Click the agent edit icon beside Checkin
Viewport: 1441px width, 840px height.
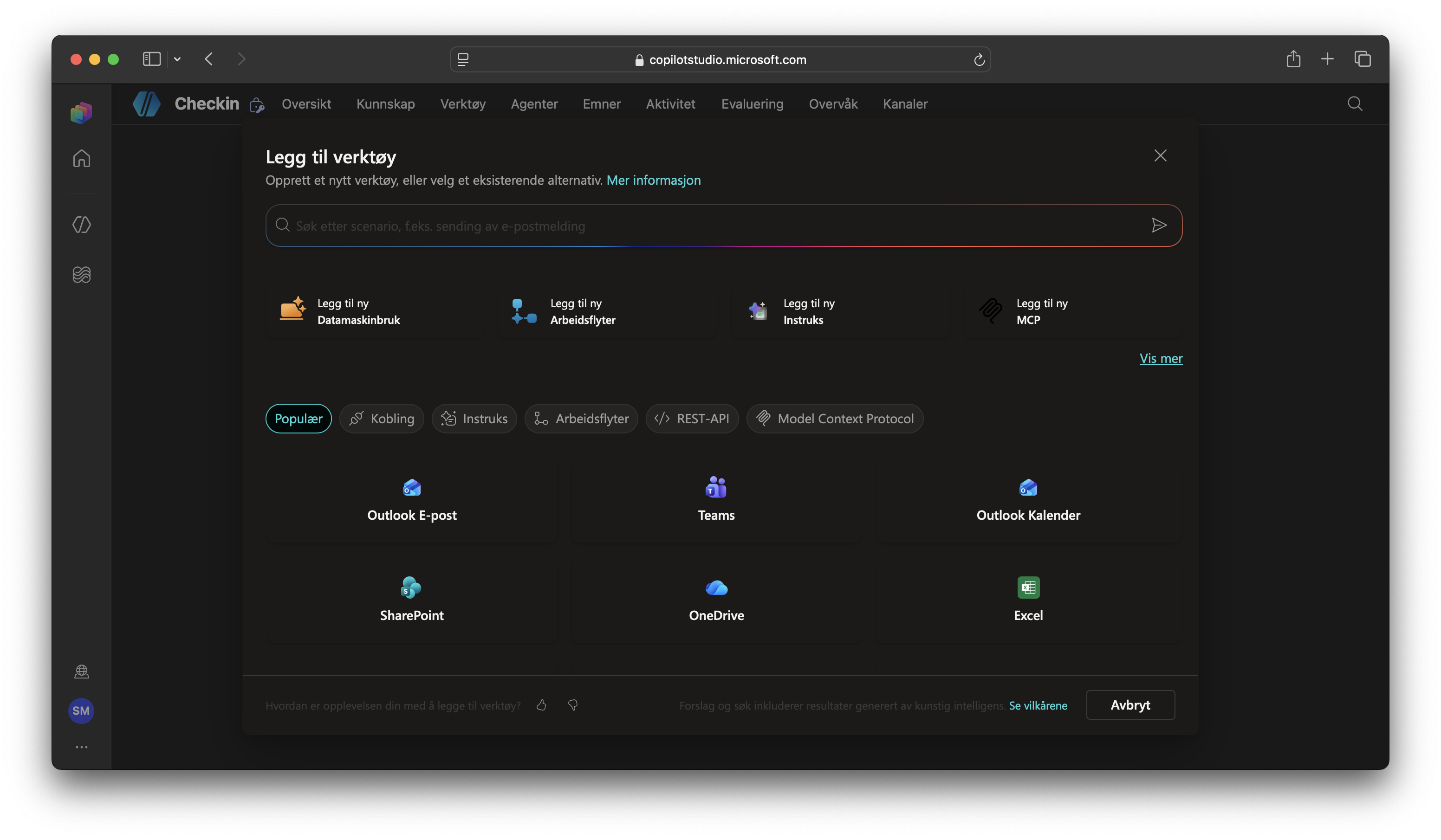(x=257, y=105)
